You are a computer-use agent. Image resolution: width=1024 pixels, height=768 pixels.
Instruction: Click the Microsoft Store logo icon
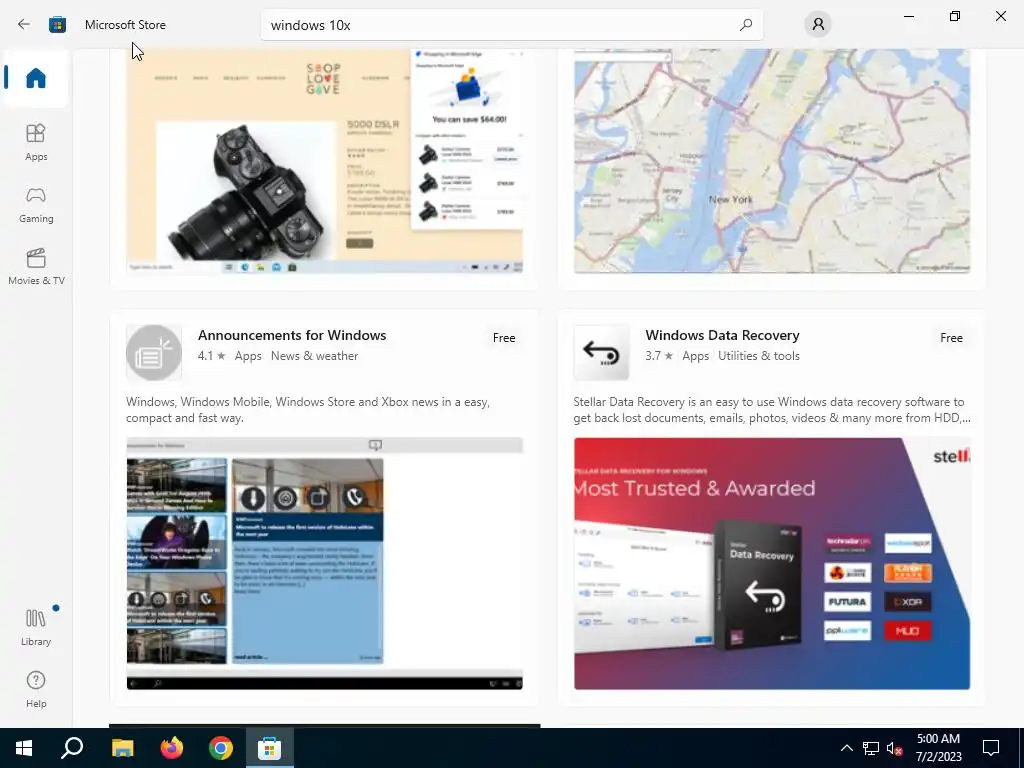pyautogui.click(x=57, y=25)
